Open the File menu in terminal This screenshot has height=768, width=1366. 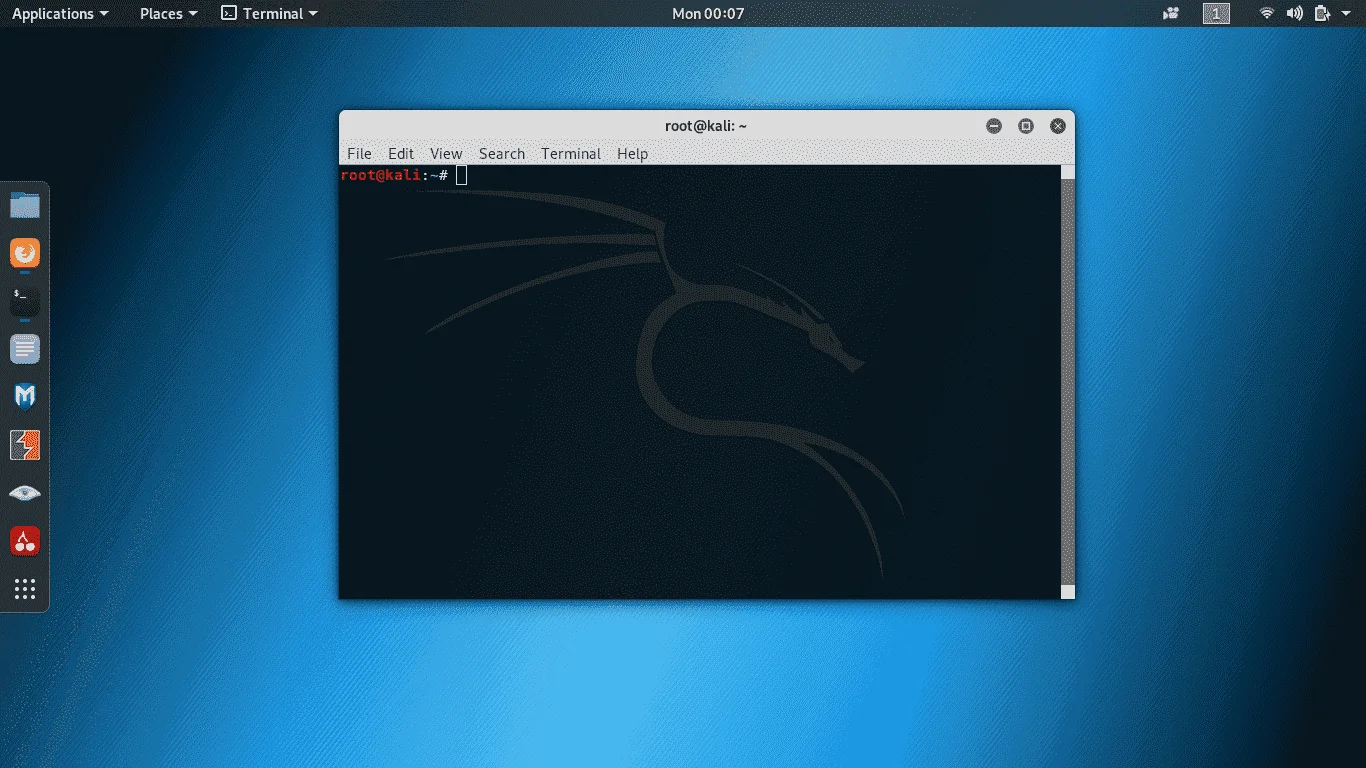tap(359, 153)
